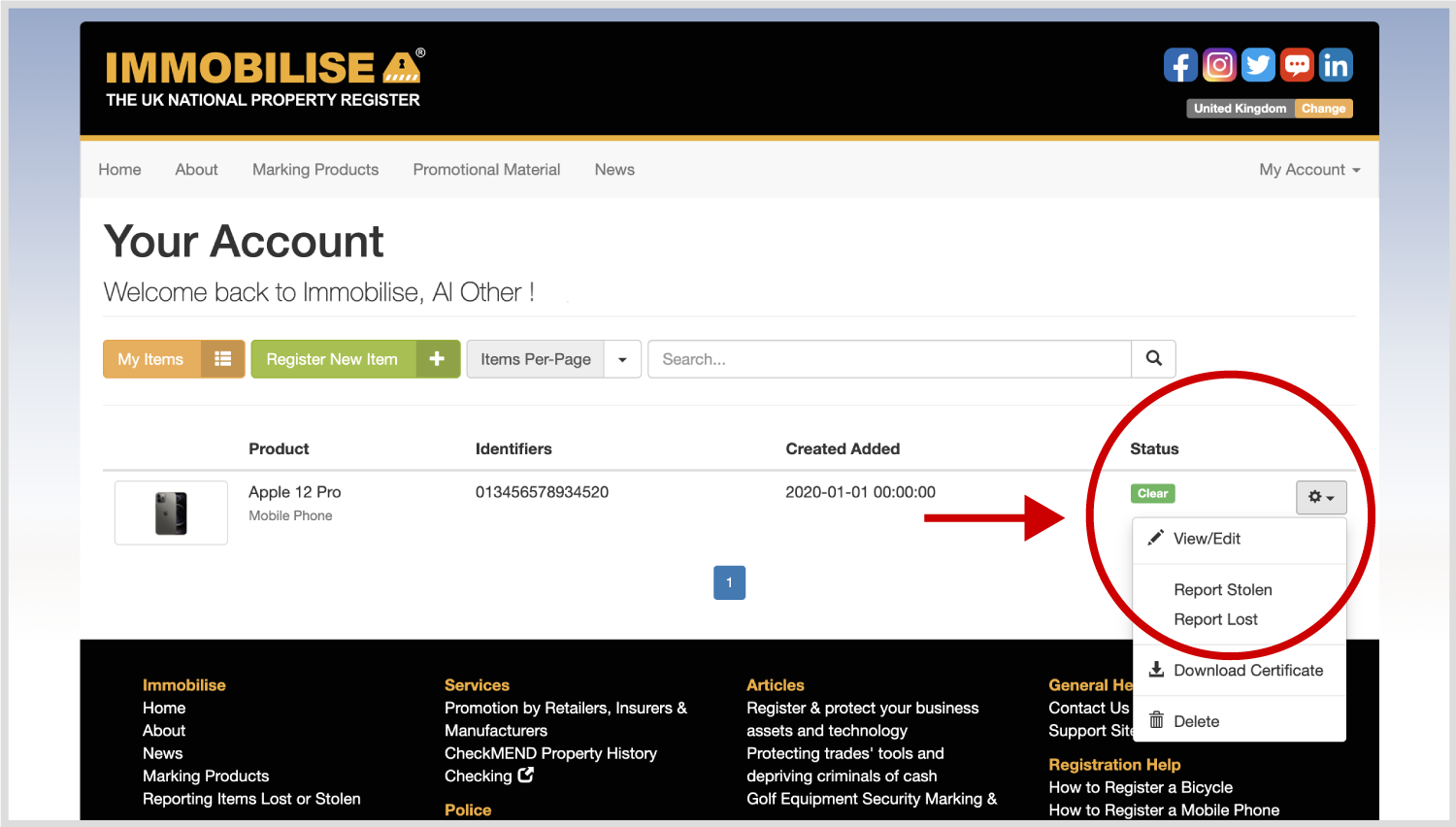The height and width of the screenshot is (827, 1456).
Task: Open Reporting Items Lost or Stolen link
Action: [251, 799]
